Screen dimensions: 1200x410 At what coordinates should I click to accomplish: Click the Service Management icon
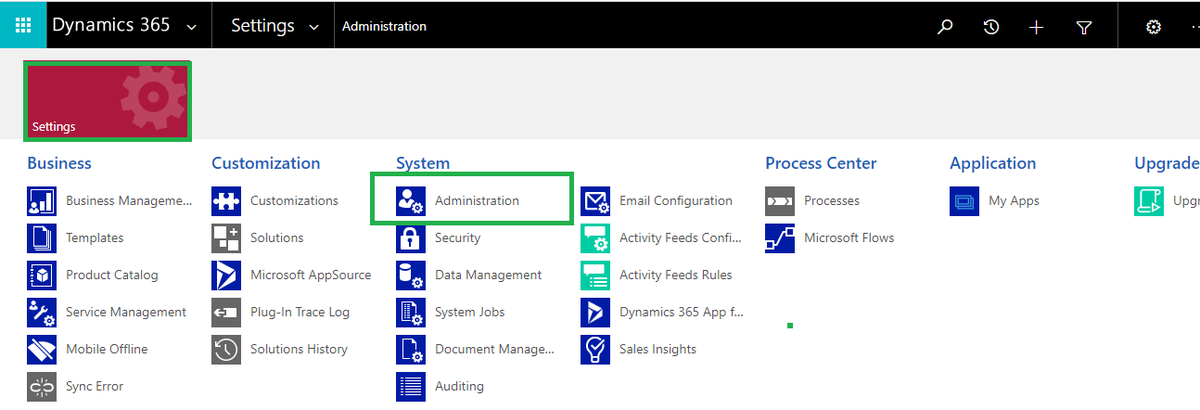[42, 312]
